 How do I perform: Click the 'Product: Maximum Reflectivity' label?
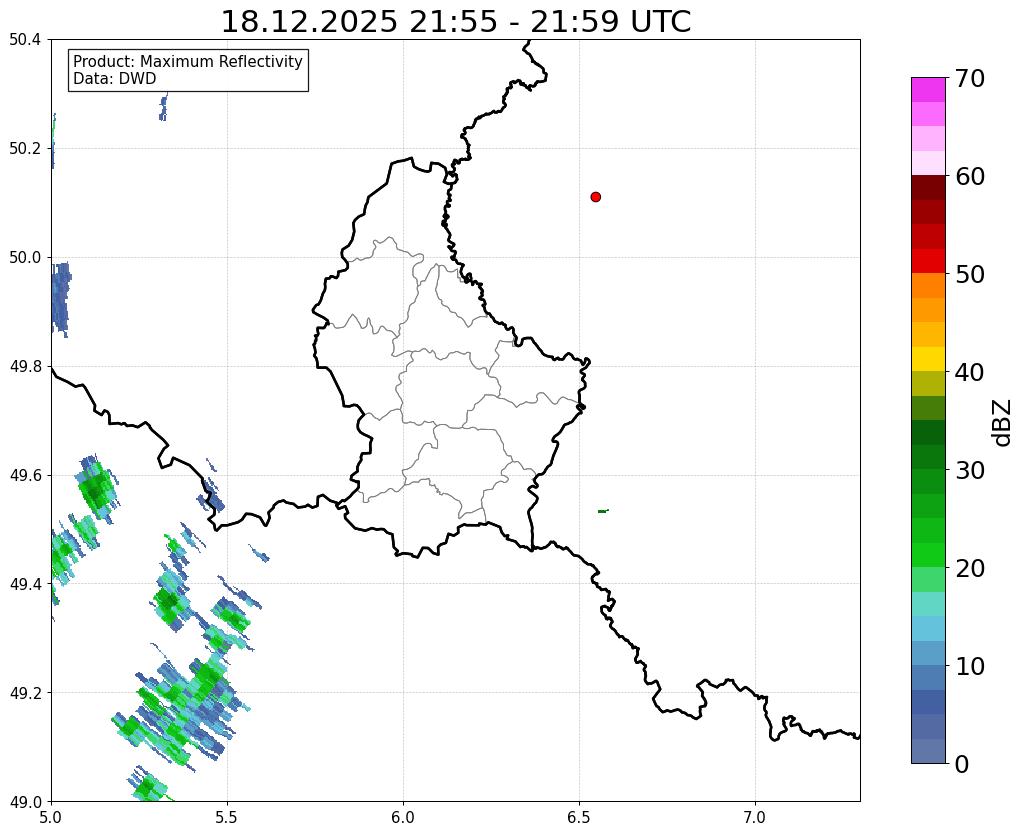pos(188,61)
